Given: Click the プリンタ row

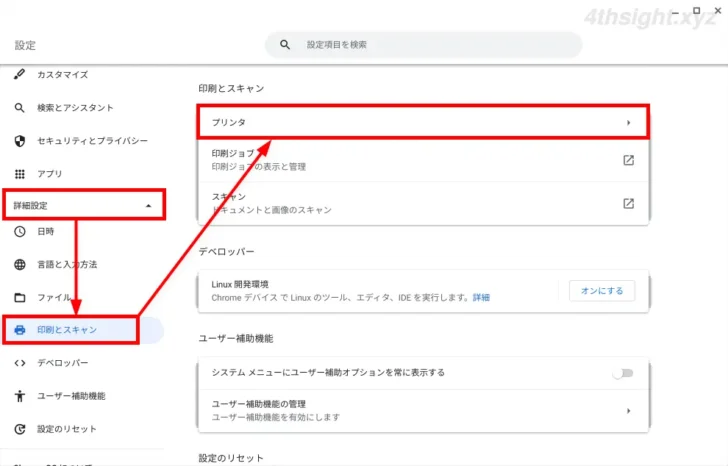Looking at the screenshot, I should (x=423, y=123).
